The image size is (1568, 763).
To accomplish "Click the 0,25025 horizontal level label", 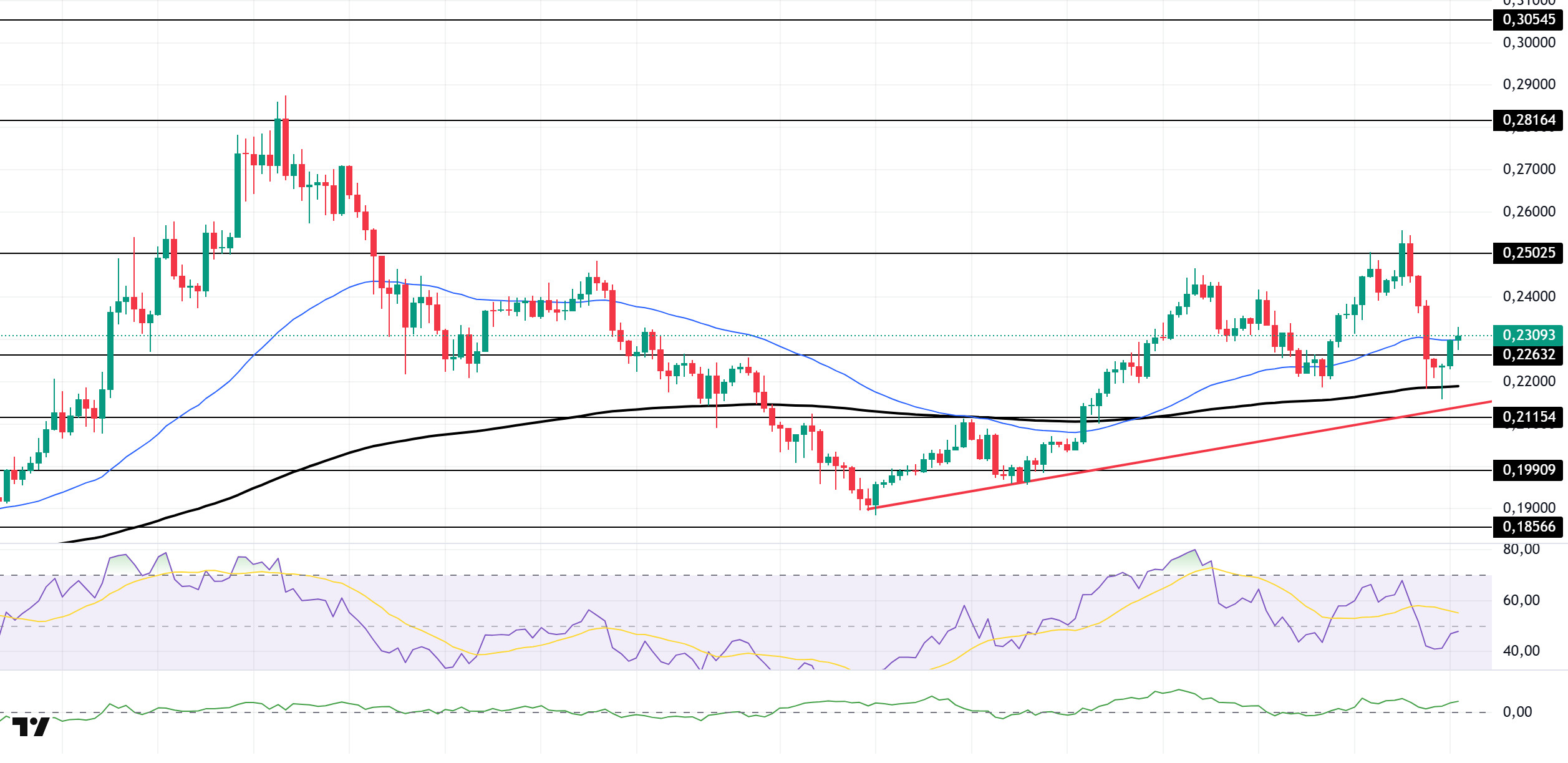I will click(1528, 253).
